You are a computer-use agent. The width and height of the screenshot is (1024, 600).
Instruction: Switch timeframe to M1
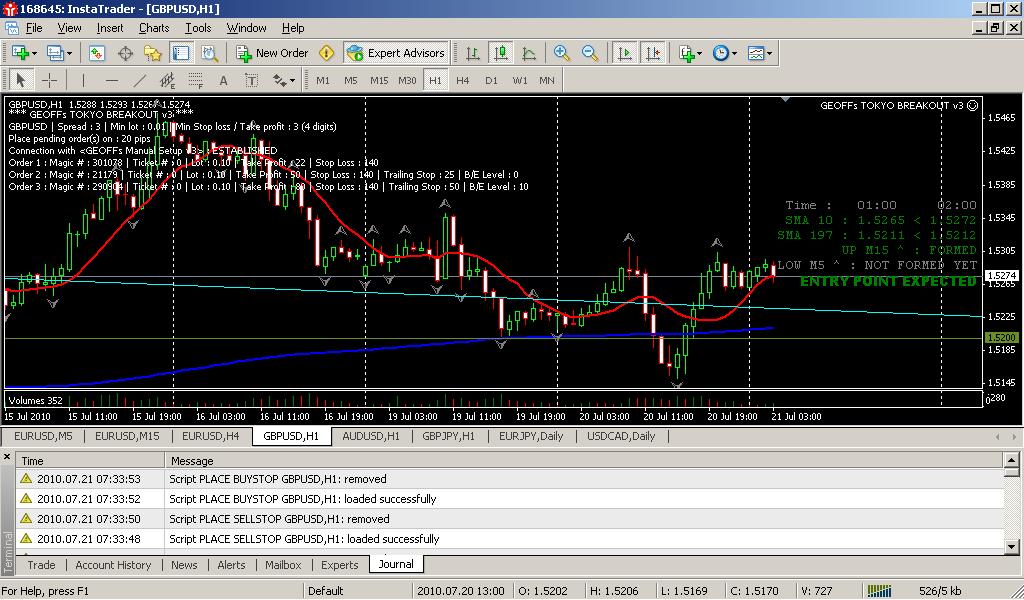tap(323, 80)
